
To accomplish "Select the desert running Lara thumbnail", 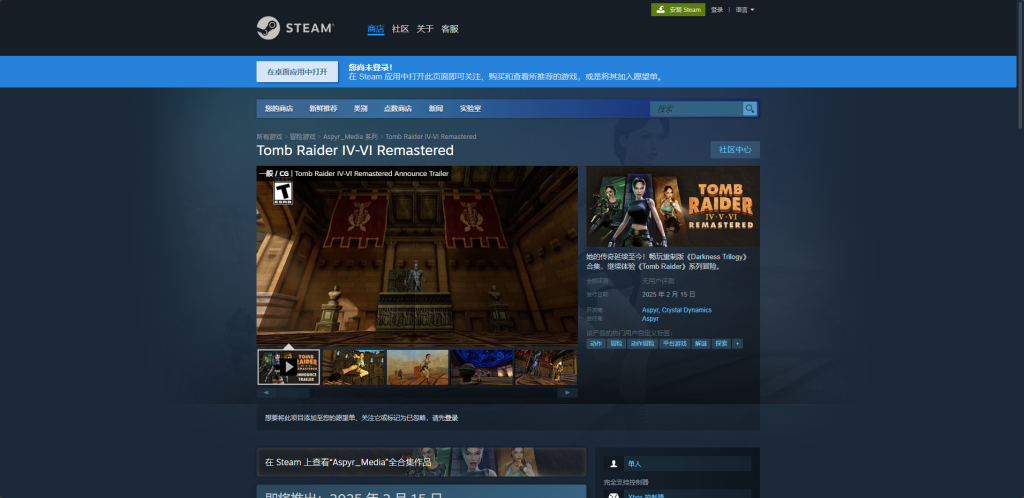I will coord(417,367).
